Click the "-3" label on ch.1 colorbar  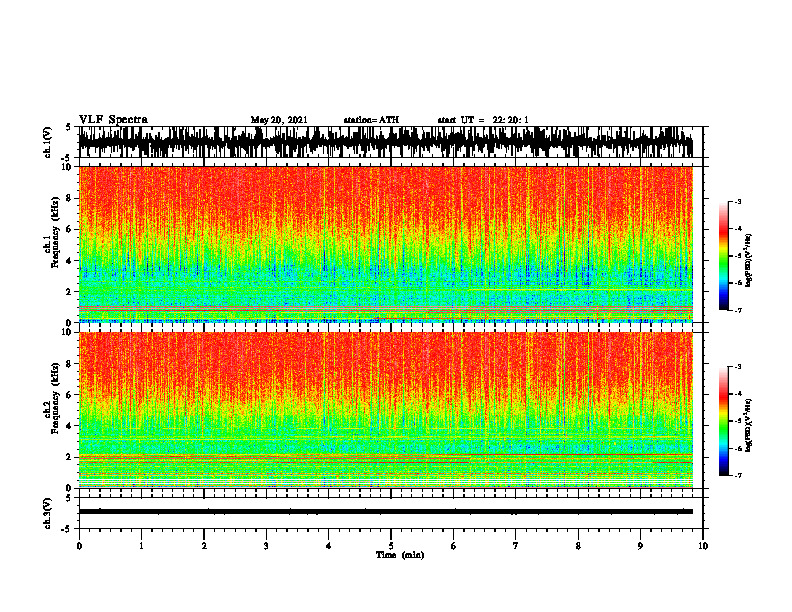click(x=738, y=201)
